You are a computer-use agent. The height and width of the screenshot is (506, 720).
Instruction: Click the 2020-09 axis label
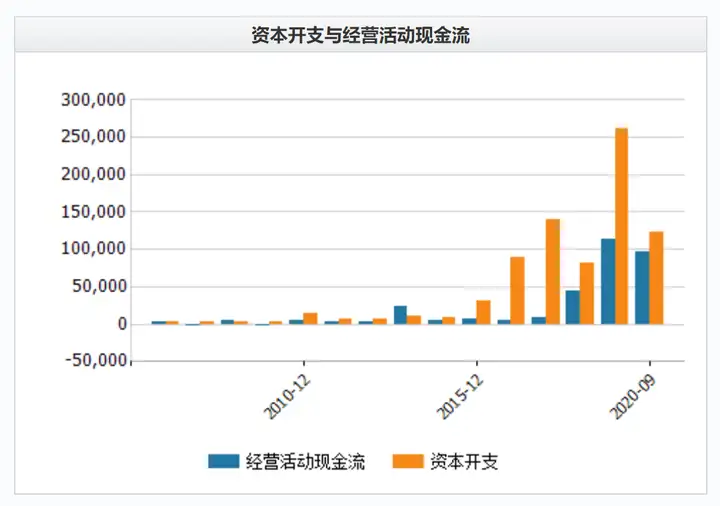pos(632,397)
